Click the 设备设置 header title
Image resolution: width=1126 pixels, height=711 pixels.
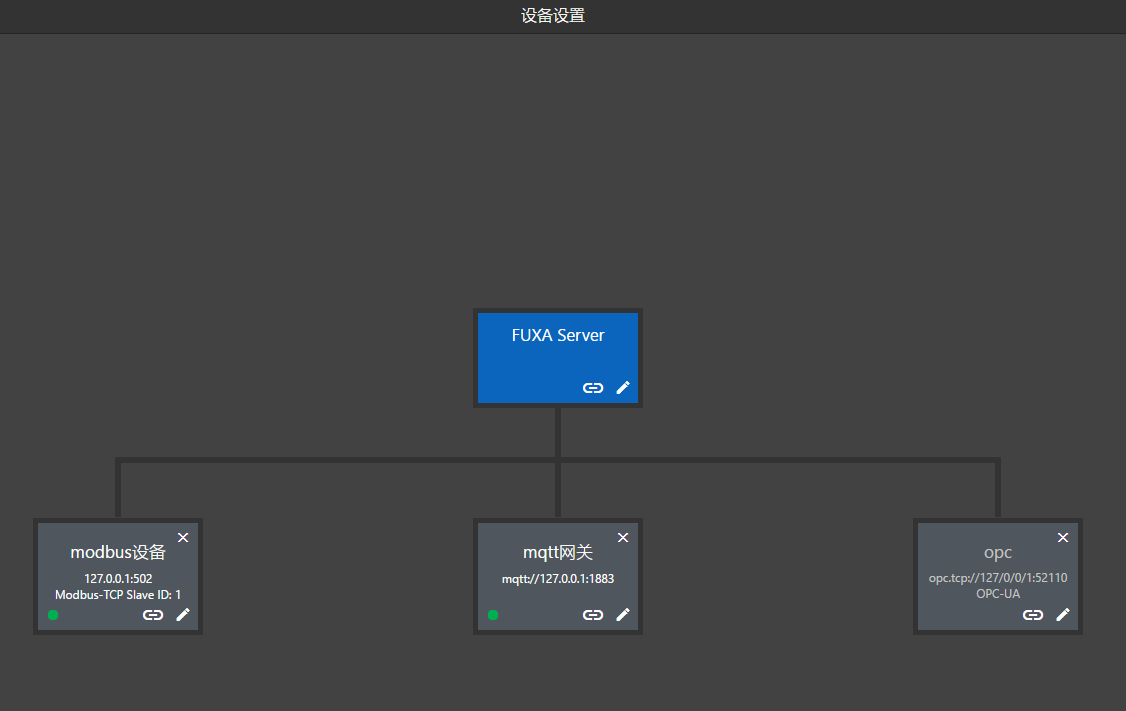[553, 16]
